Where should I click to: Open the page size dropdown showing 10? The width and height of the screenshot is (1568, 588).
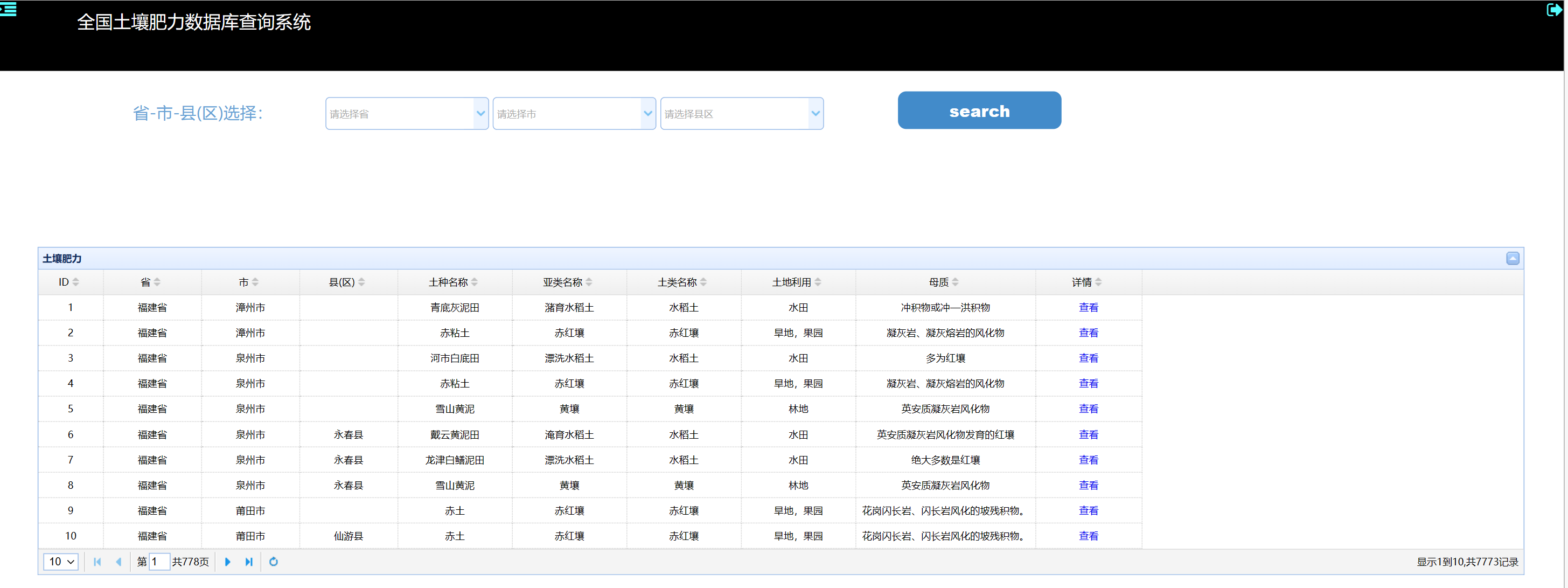[x=61, y=562]
